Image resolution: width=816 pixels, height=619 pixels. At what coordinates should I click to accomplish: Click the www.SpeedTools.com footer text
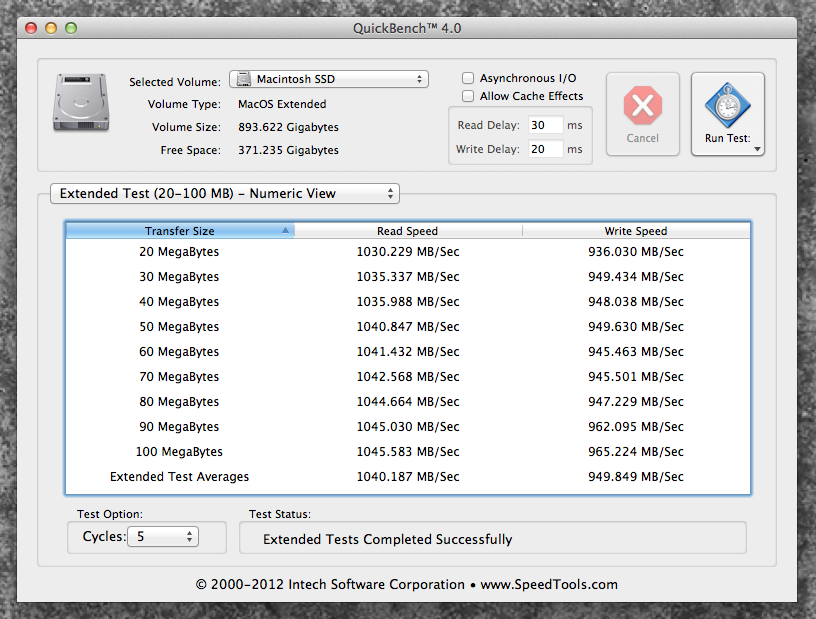(549, 585)
